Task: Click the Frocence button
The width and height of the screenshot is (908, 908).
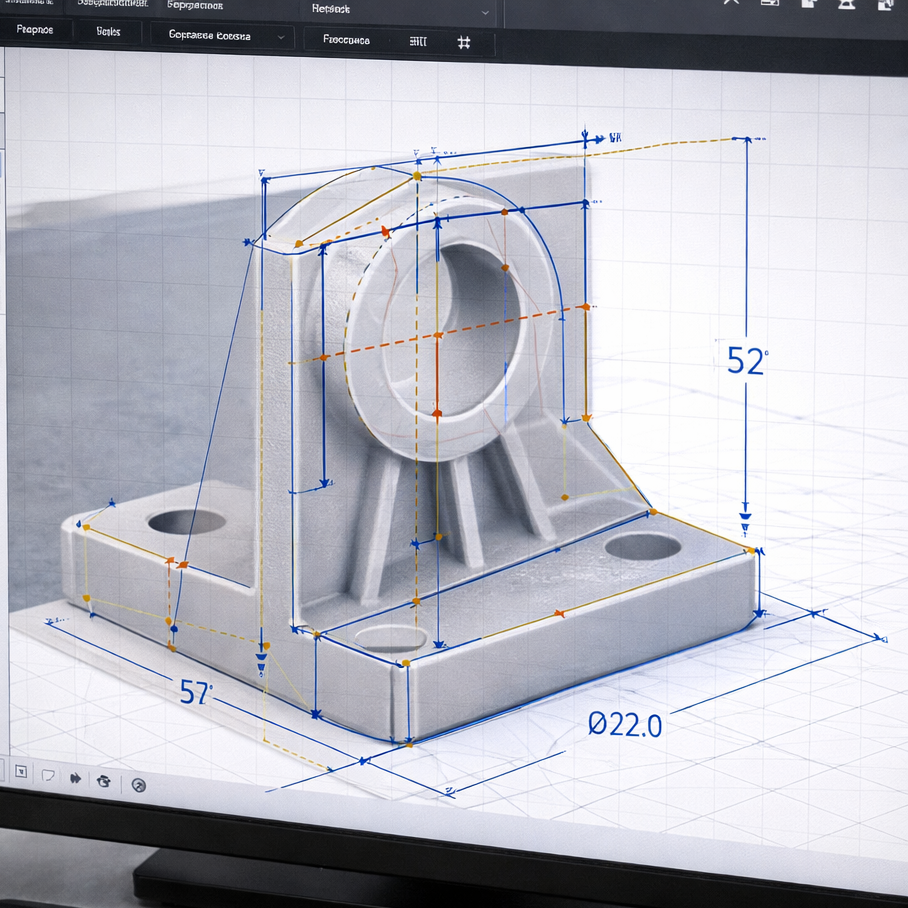Action: pos(346,40)
